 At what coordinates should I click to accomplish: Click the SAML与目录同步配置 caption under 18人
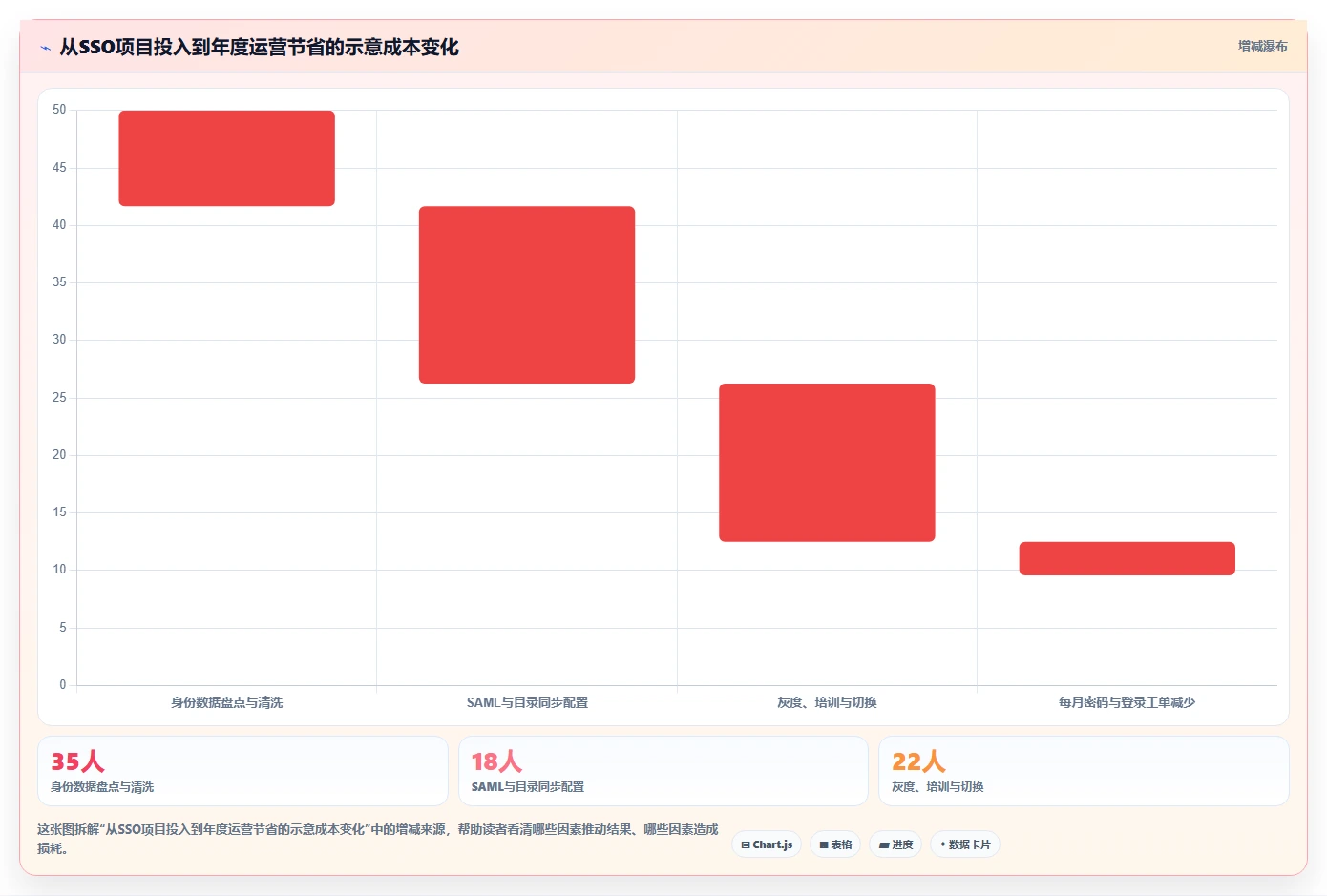(x=528, y=787)
